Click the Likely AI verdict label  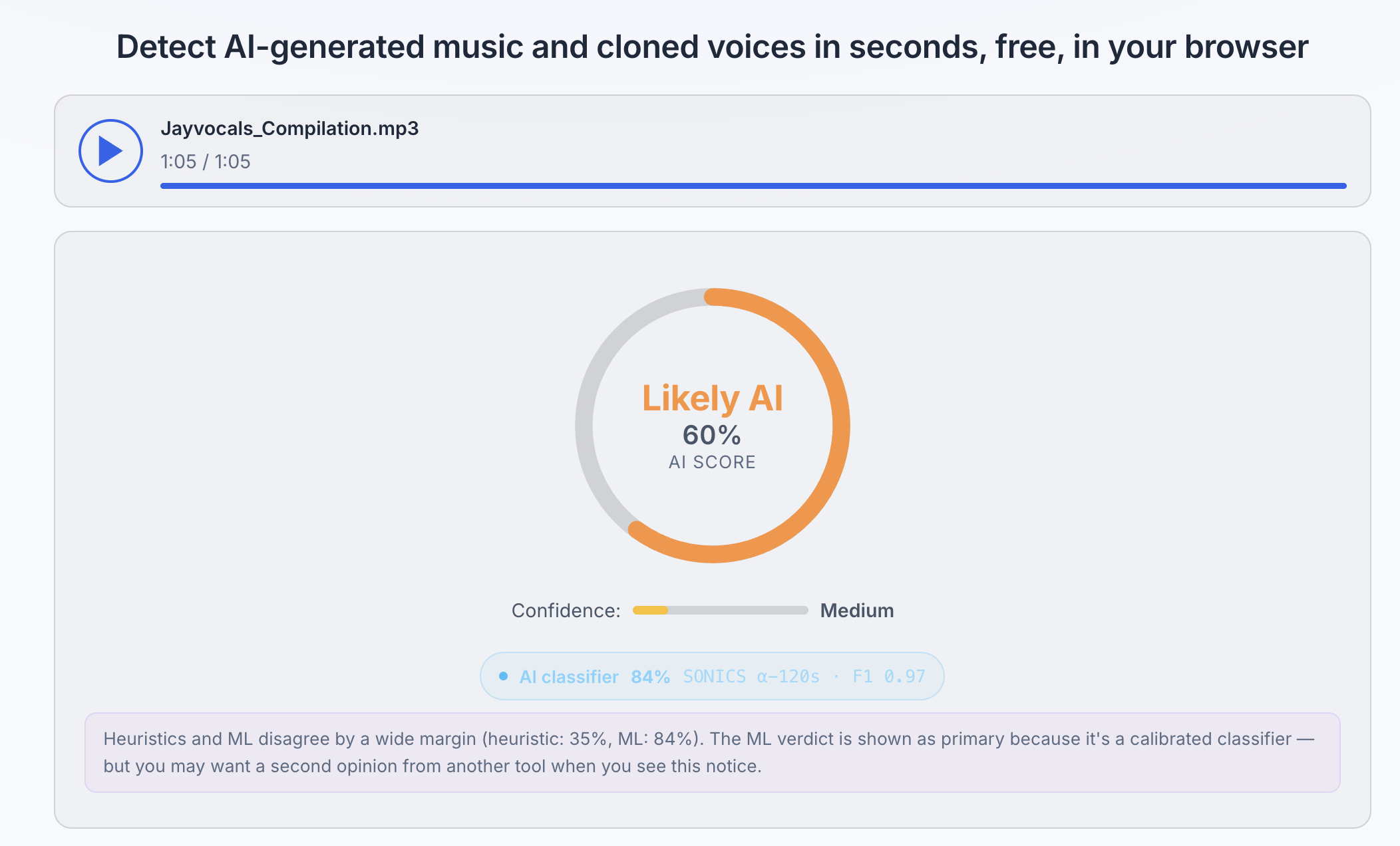click(x=712, y=398)
